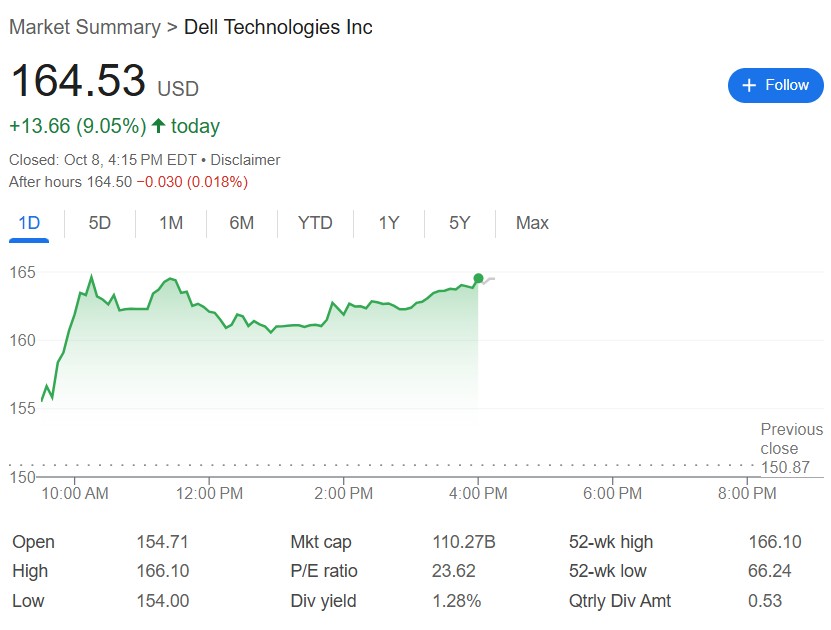The image size is (831, 630).
Task: Switch to the 5Y chart tab
Action: tap(460, 223)
